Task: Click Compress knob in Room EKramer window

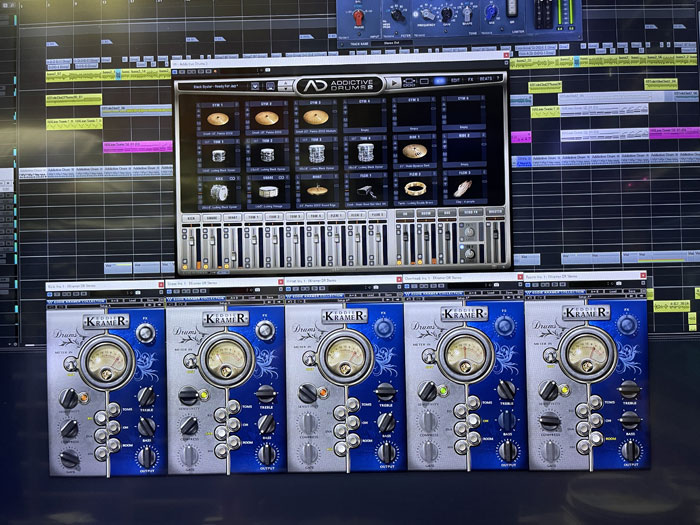Action: 550,421
